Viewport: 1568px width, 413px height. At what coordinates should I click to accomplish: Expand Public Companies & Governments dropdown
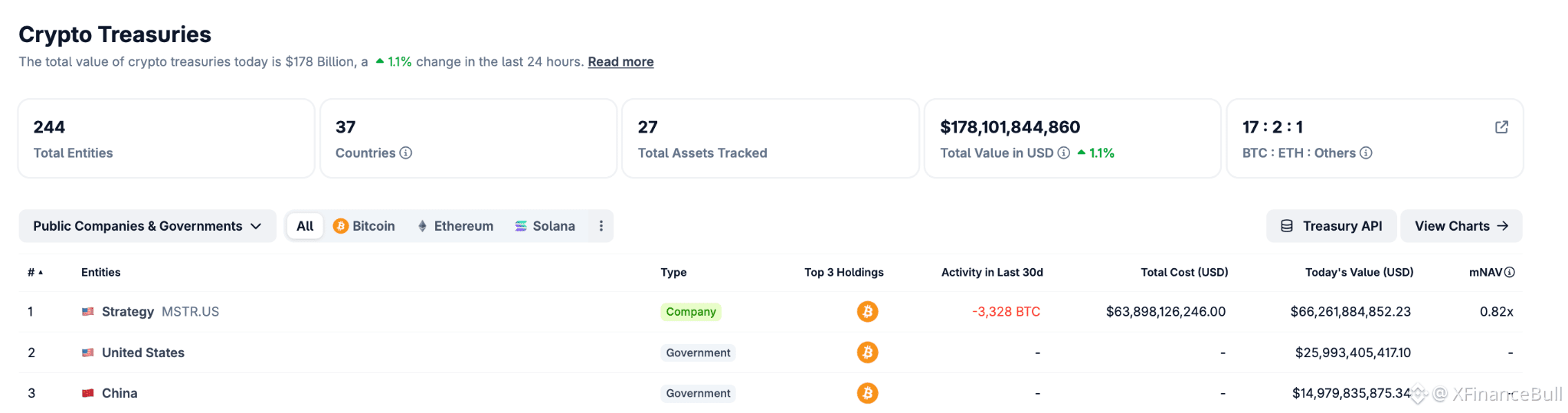tap(147, 226)
